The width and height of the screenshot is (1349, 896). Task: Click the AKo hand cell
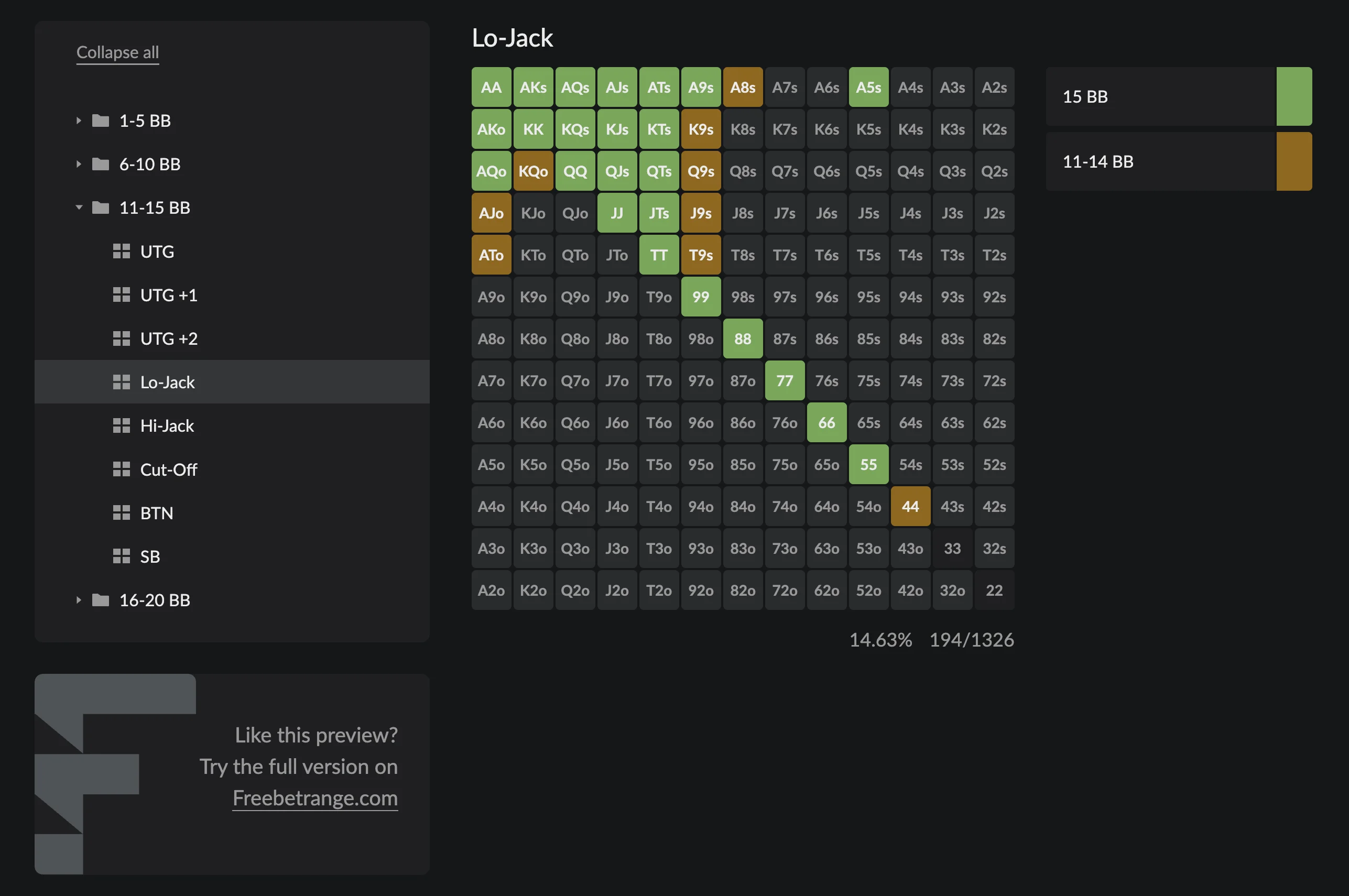[x=492, y=129]
